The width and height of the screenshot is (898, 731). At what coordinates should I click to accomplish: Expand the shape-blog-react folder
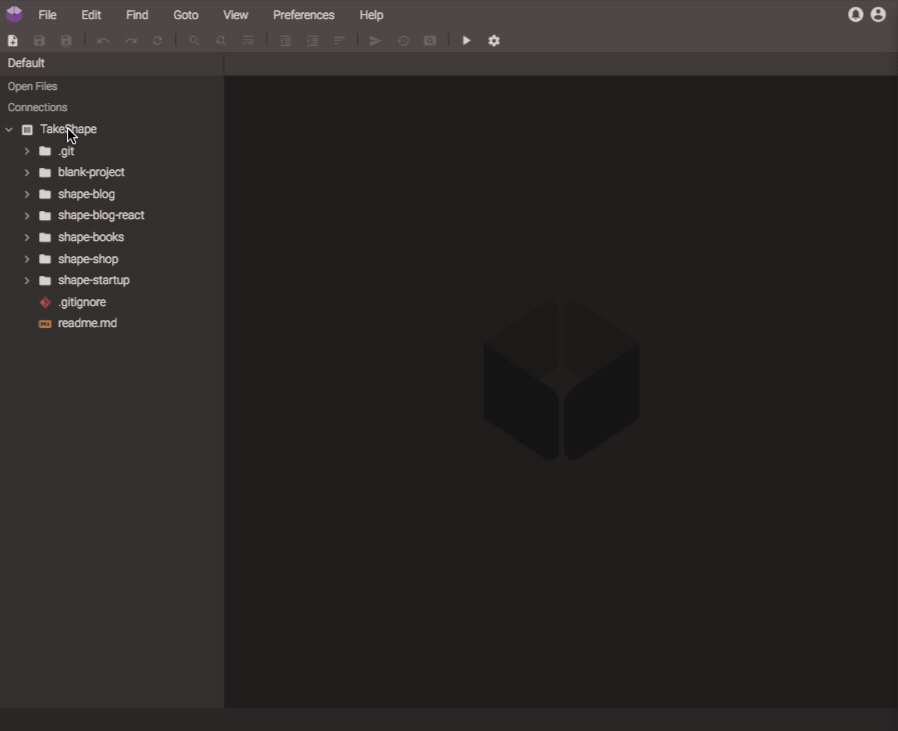[x=27, y=215]
